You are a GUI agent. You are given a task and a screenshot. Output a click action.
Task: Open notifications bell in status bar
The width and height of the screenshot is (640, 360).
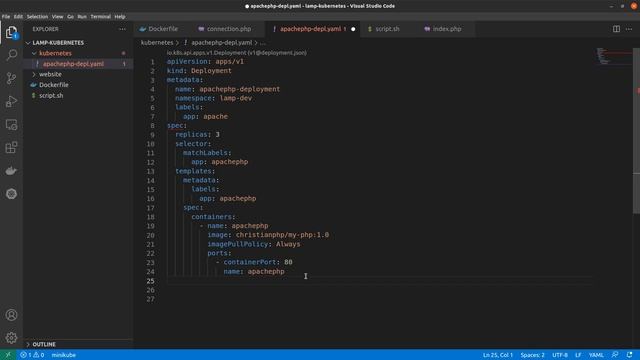[629, 355]
